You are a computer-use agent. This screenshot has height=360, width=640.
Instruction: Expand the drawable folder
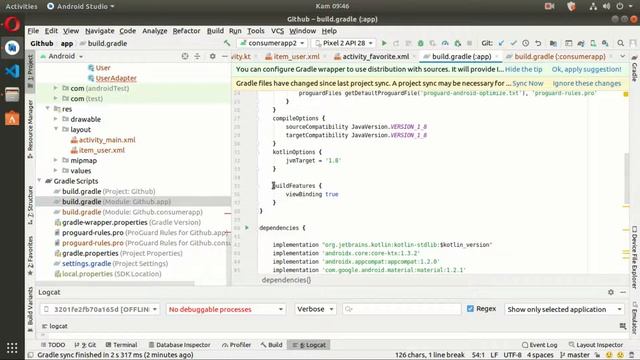(x=56, y=119)
